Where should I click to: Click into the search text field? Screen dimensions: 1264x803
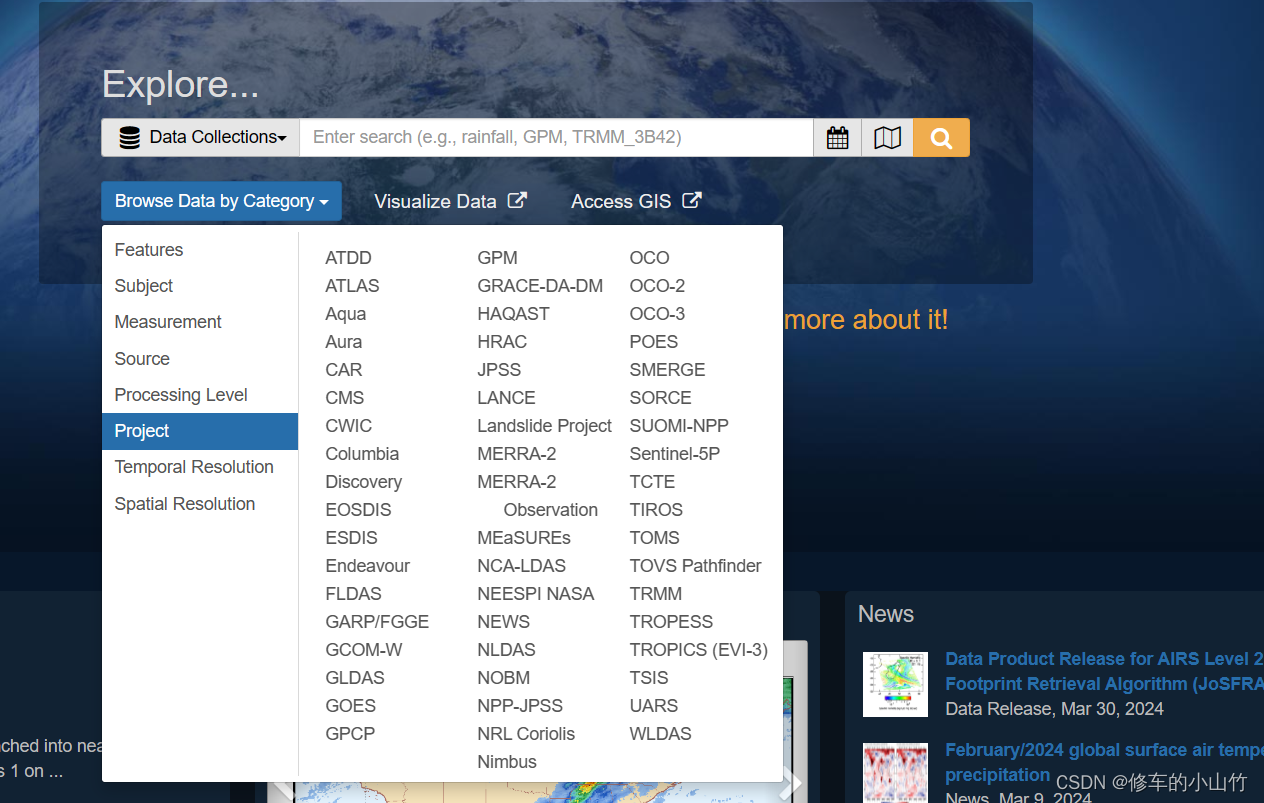coord(556,138)
